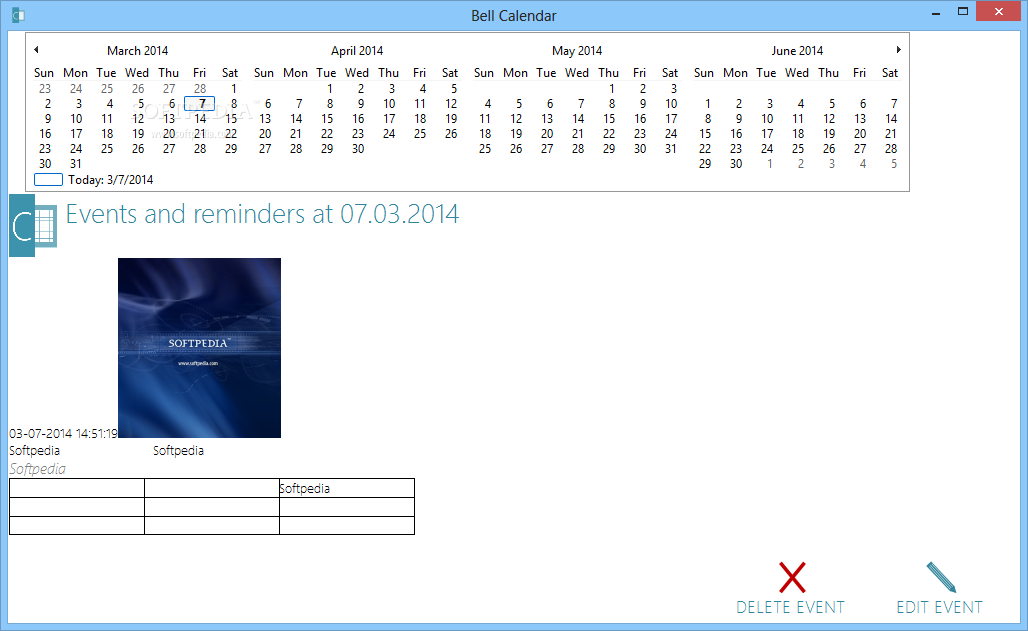
Task: Select May 31 in May calendar
Action: [x=670, y=149]
